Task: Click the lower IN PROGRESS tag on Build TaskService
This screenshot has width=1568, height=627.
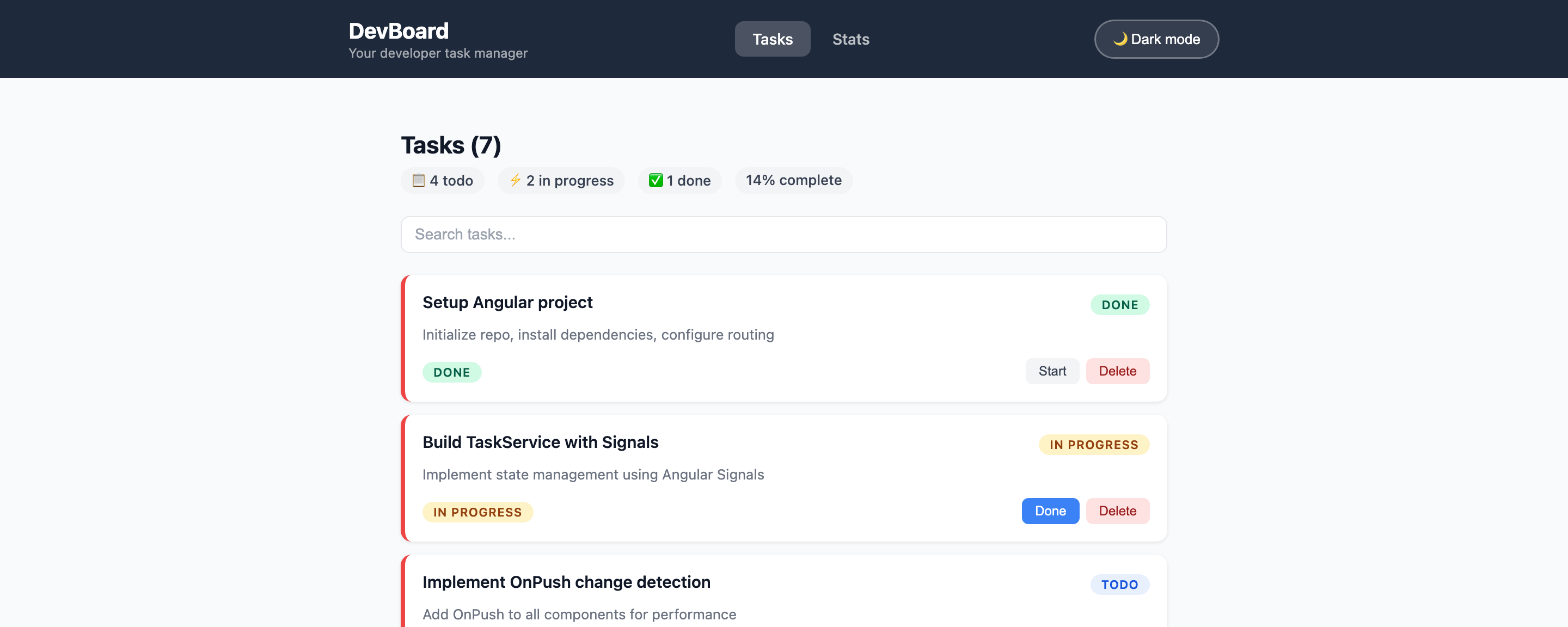Action: [477, 513]
